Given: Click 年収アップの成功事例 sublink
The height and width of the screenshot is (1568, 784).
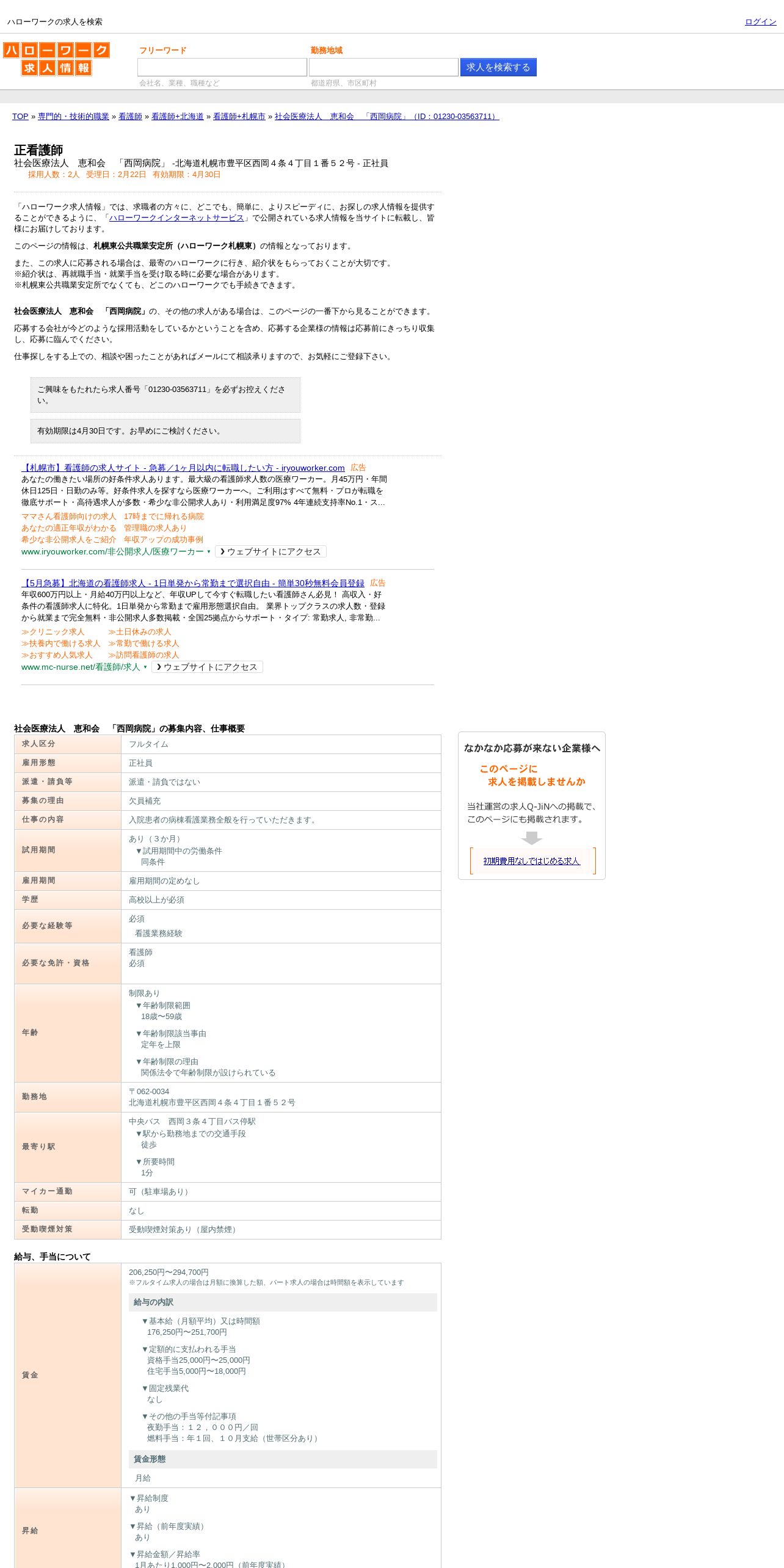Looking at the screenshot, I should [164, 540].
